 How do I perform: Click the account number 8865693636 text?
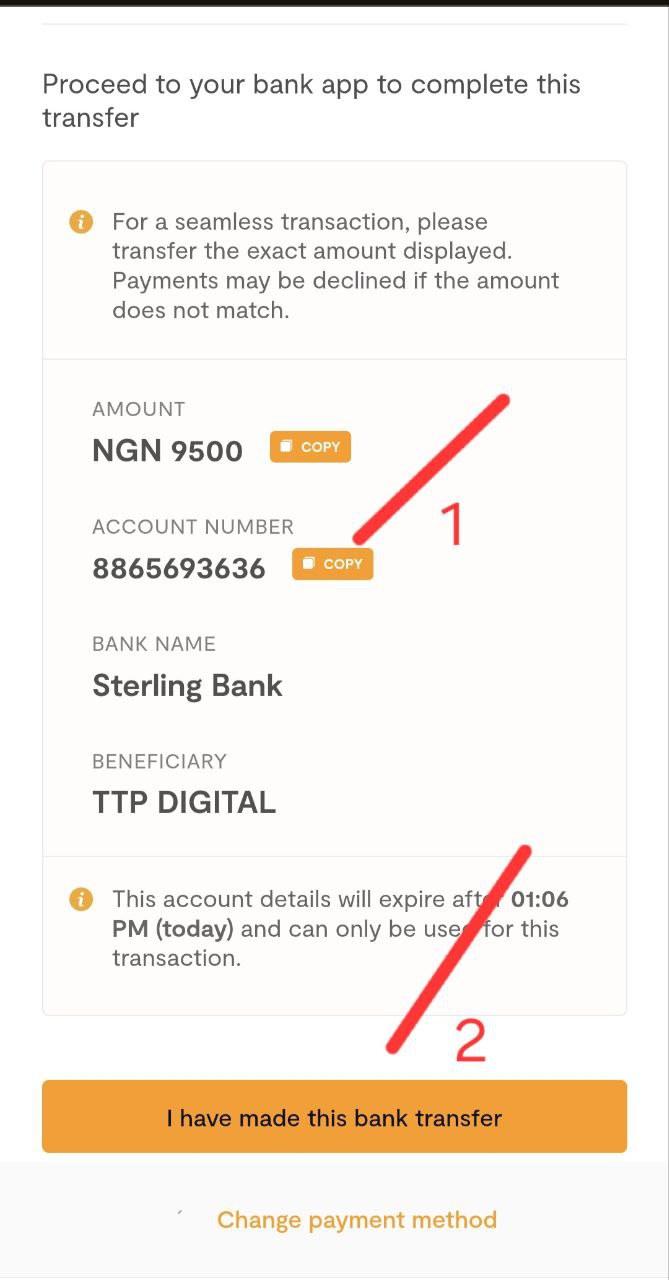click(179, 569)
